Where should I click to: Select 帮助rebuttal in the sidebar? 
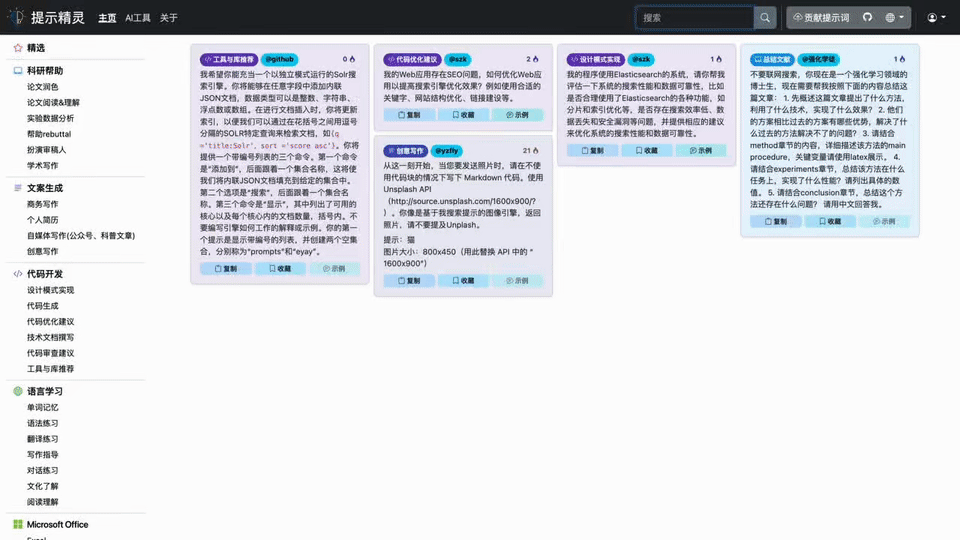pyautogui.click(x=48, y=134)
